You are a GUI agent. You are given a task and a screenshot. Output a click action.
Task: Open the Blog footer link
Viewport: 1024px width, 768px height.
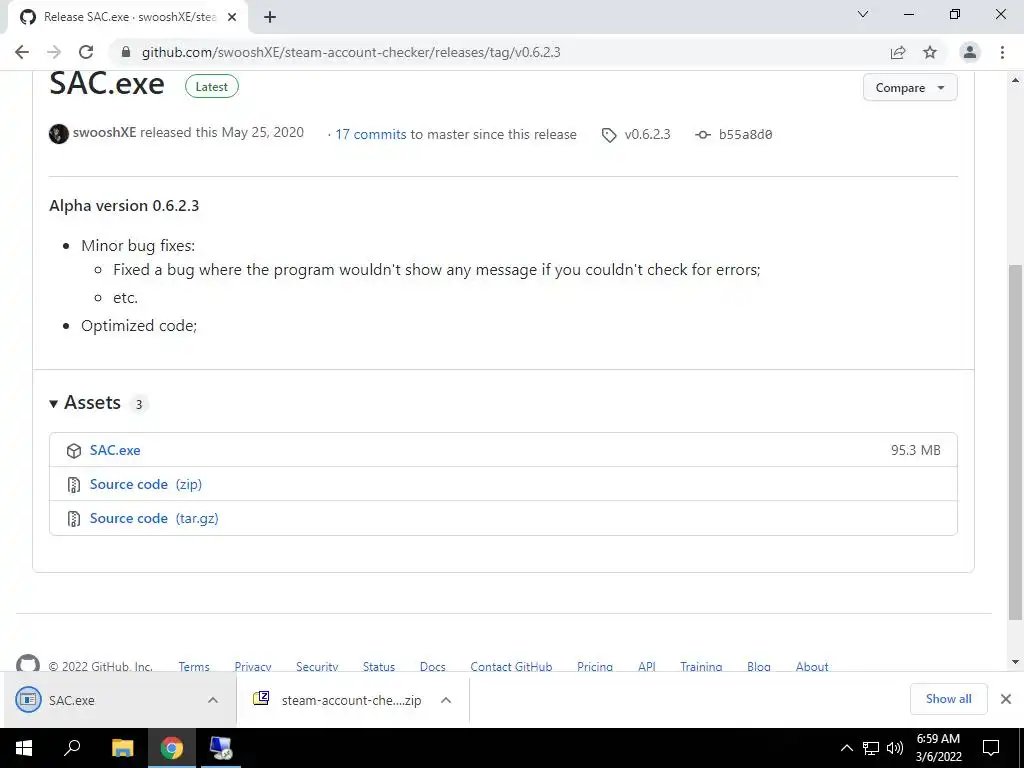click(759, 666)
